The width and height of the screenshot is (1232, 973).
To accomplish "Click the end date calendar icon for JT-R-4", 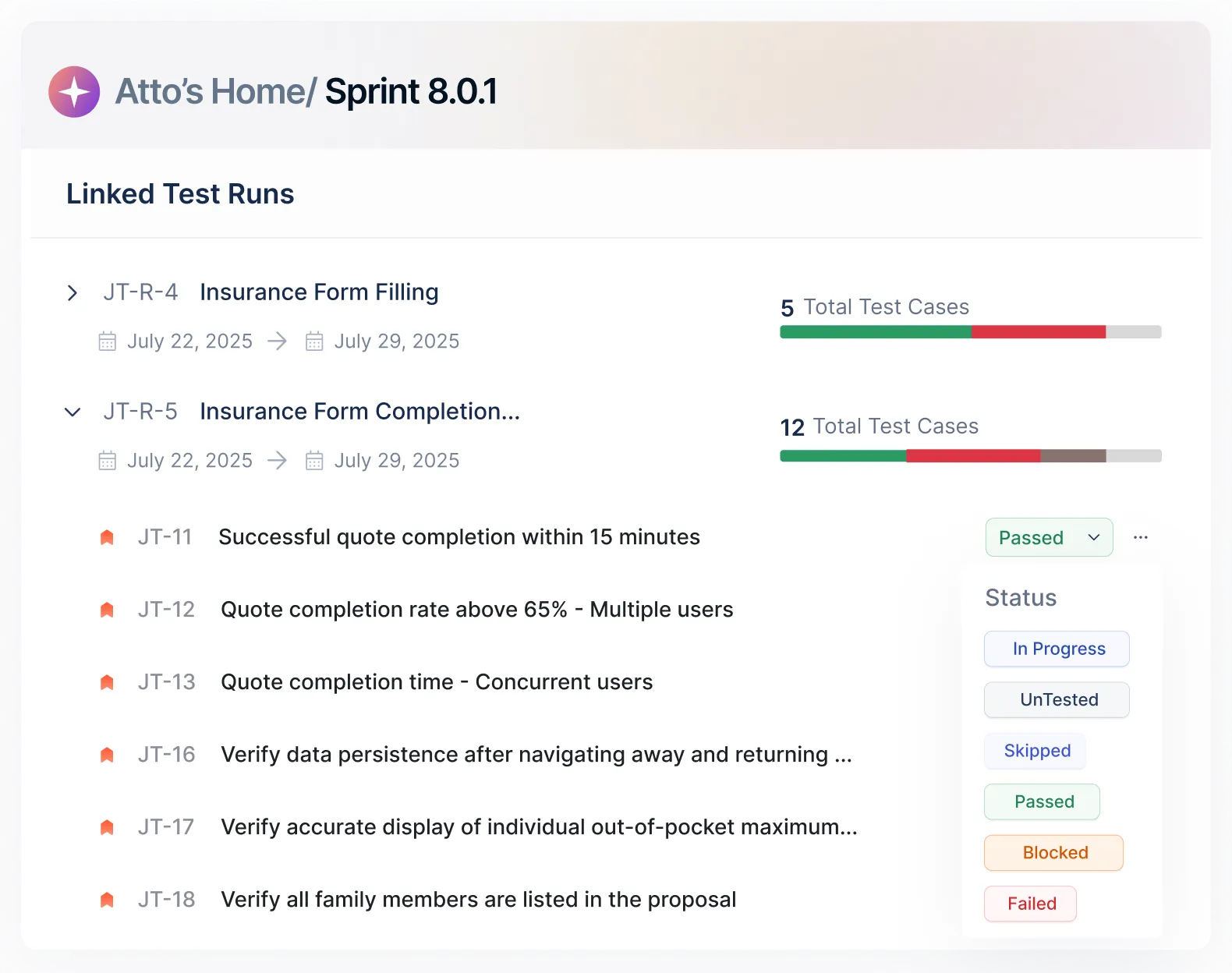I will pos(314,341).
